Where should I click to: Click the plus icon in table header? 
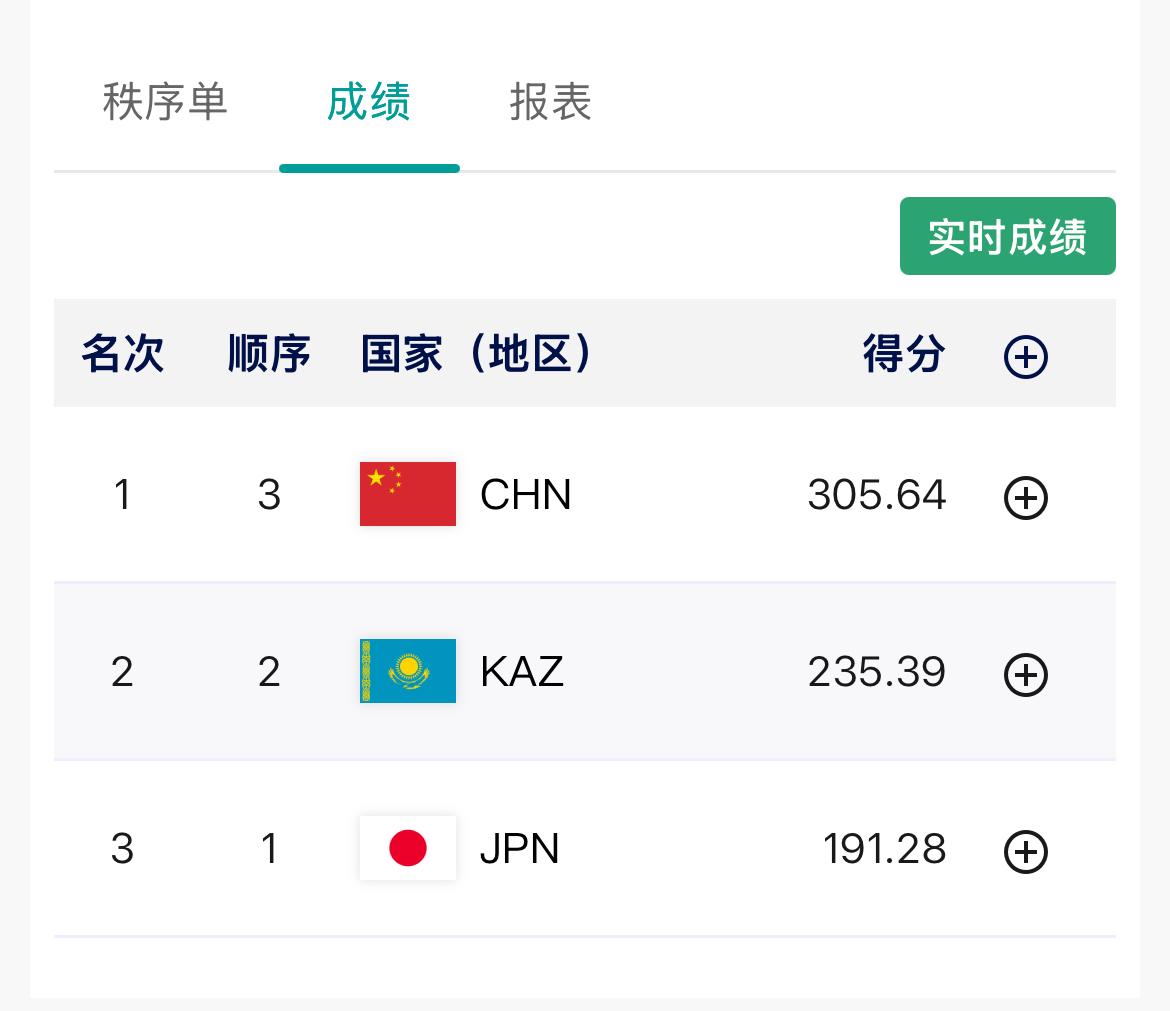(1025, 356)
